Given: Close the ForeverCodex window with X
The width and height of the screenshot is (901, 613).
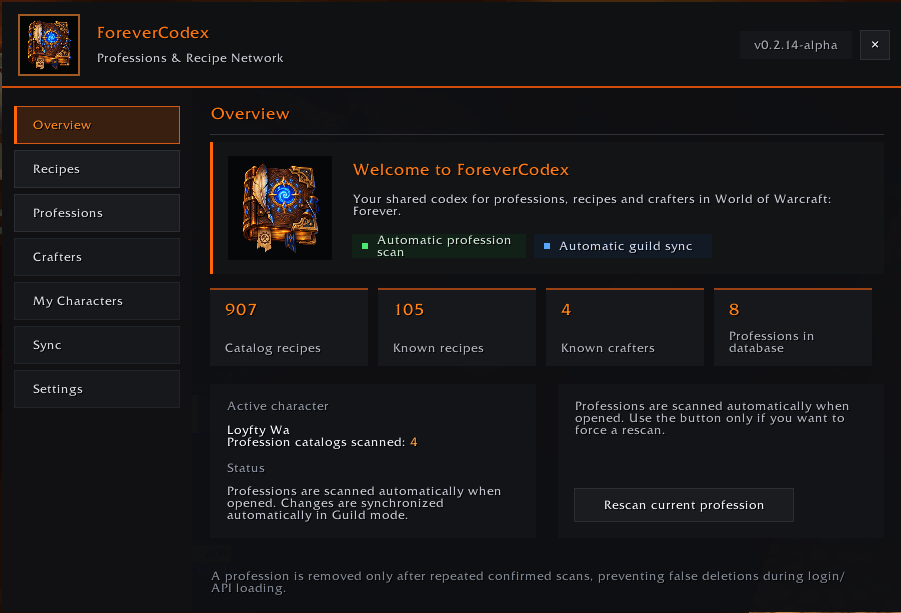Looking at the screenshot, I should (x=875, y=45).
